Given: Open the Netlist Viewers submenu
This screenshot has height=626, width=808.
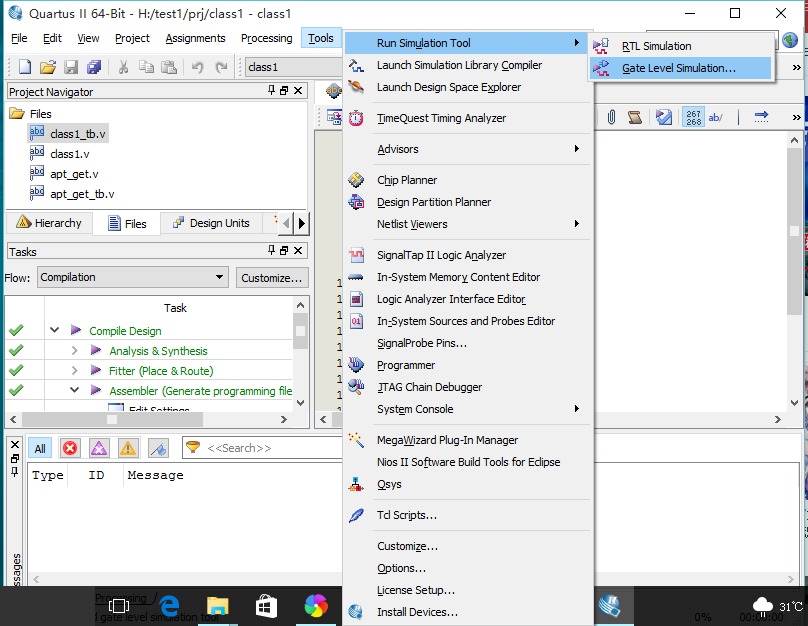Looking at the screenshot, I should point(468,224).
